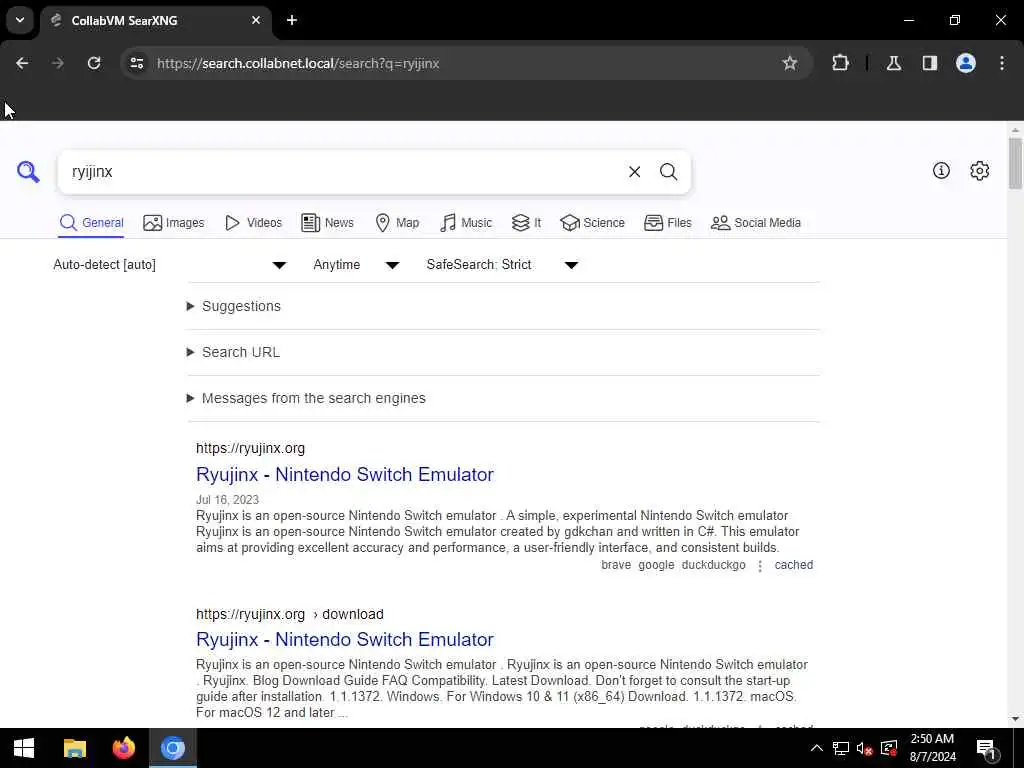This screenshot has width=1024, height=768.
Task: Open the notification center icon
Action: point(986,748)
